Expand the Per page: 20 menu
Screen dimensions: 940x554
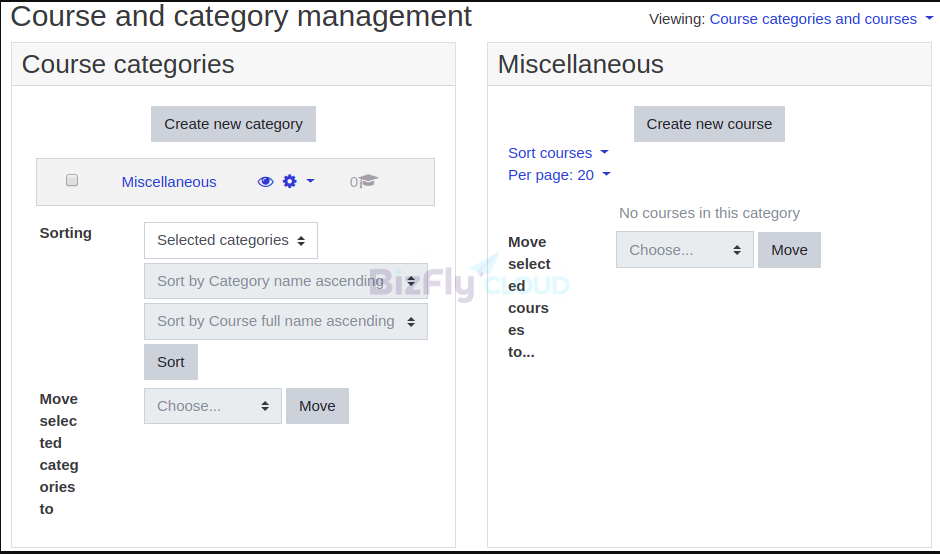(x=559, y=175)
